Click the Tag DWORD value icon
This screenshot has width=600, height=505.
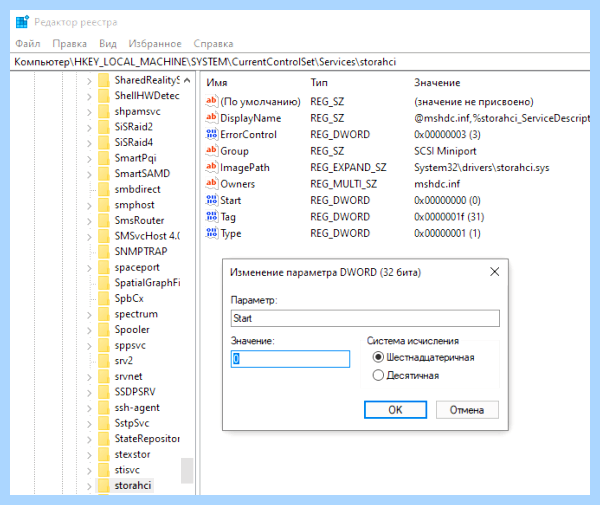click(212, 217)
